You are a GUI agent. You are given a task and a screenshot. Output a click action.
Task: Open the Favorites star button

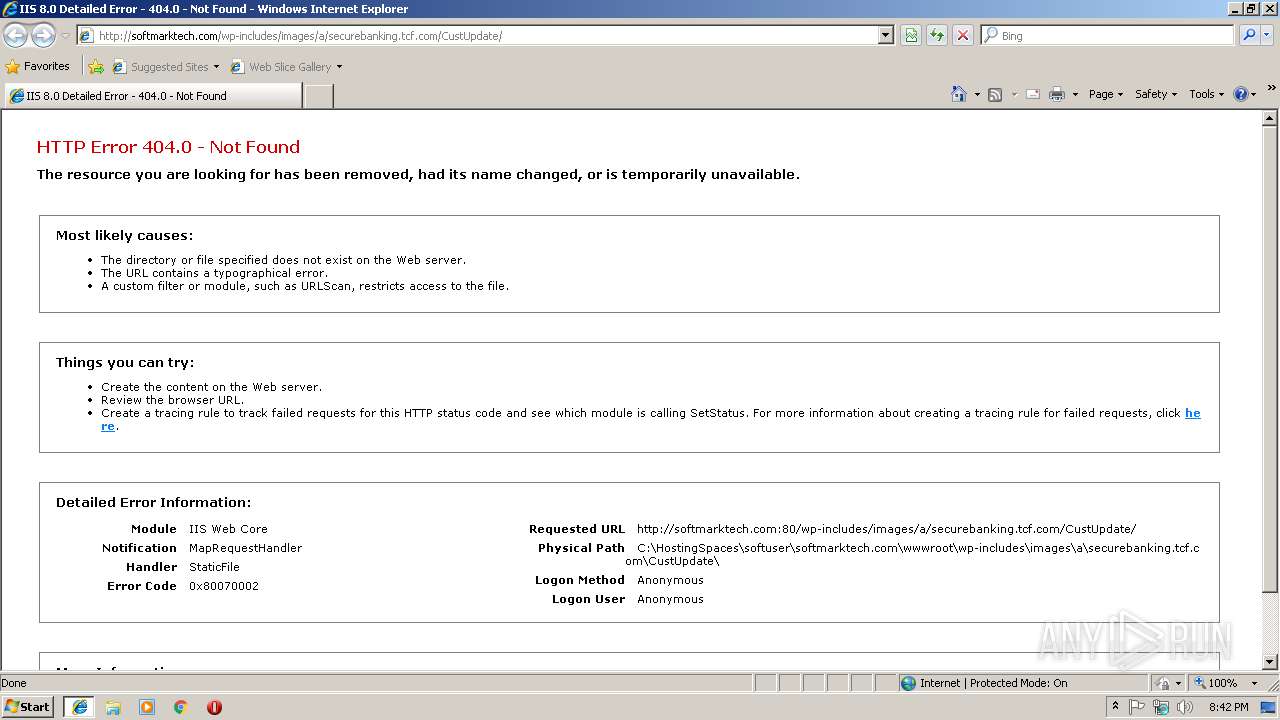(x=38, y=67)
